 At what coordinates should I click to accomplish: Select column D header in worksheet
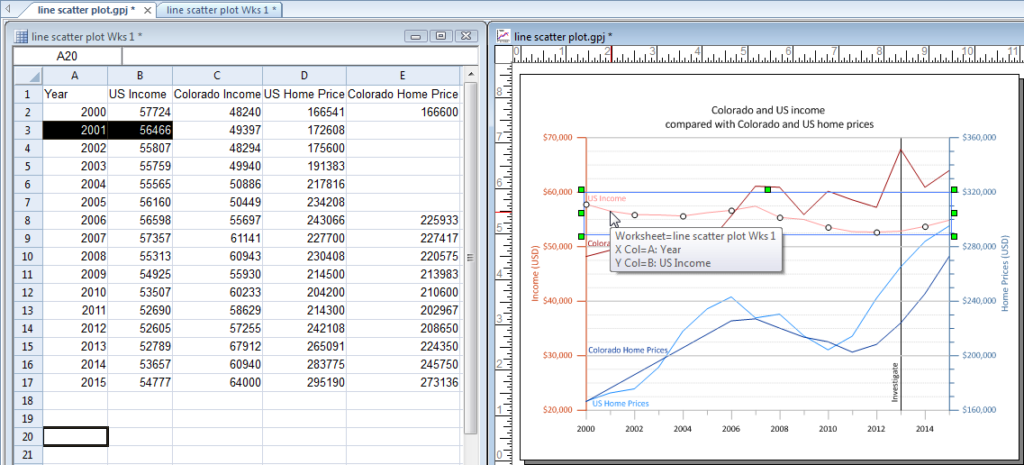point(303,75)
